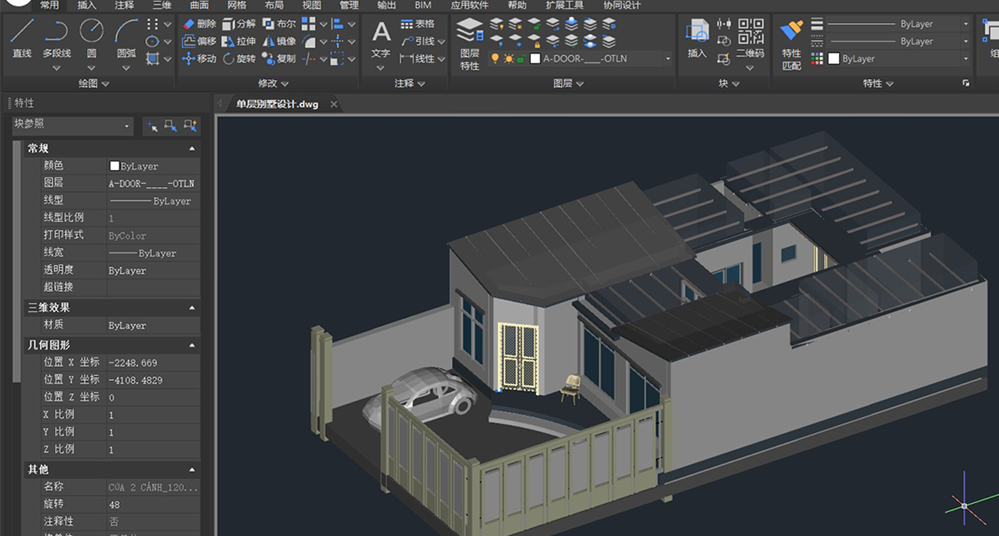Image resolution: width=999 pixels, height=536 pixels.
Task: Toggle quick select icon in properties panel
Action: coord(190,126)
